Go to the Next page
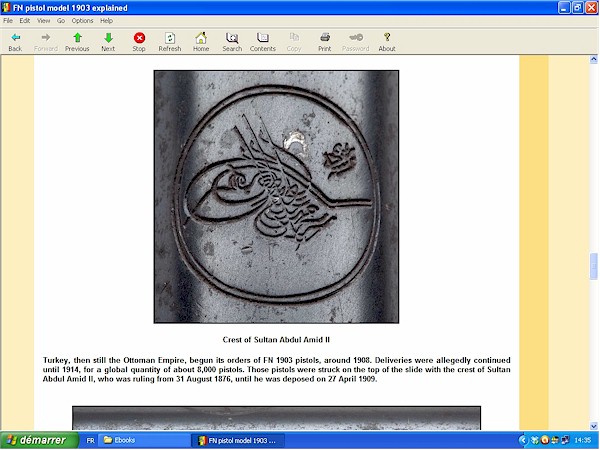Image resolution: width=600 pixels, height=450 pixels. [108, 42]
